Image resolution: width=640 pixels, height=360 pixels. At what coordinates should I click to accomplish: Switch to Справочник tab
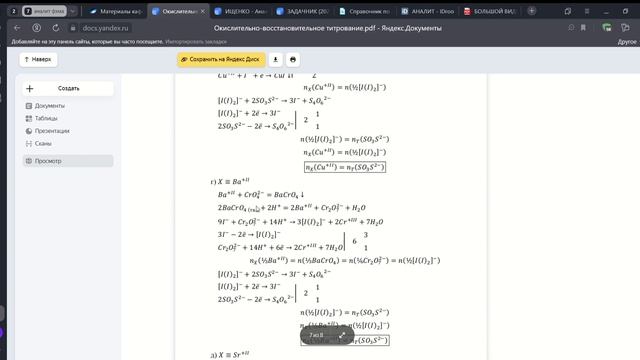[x=365, y=11]
